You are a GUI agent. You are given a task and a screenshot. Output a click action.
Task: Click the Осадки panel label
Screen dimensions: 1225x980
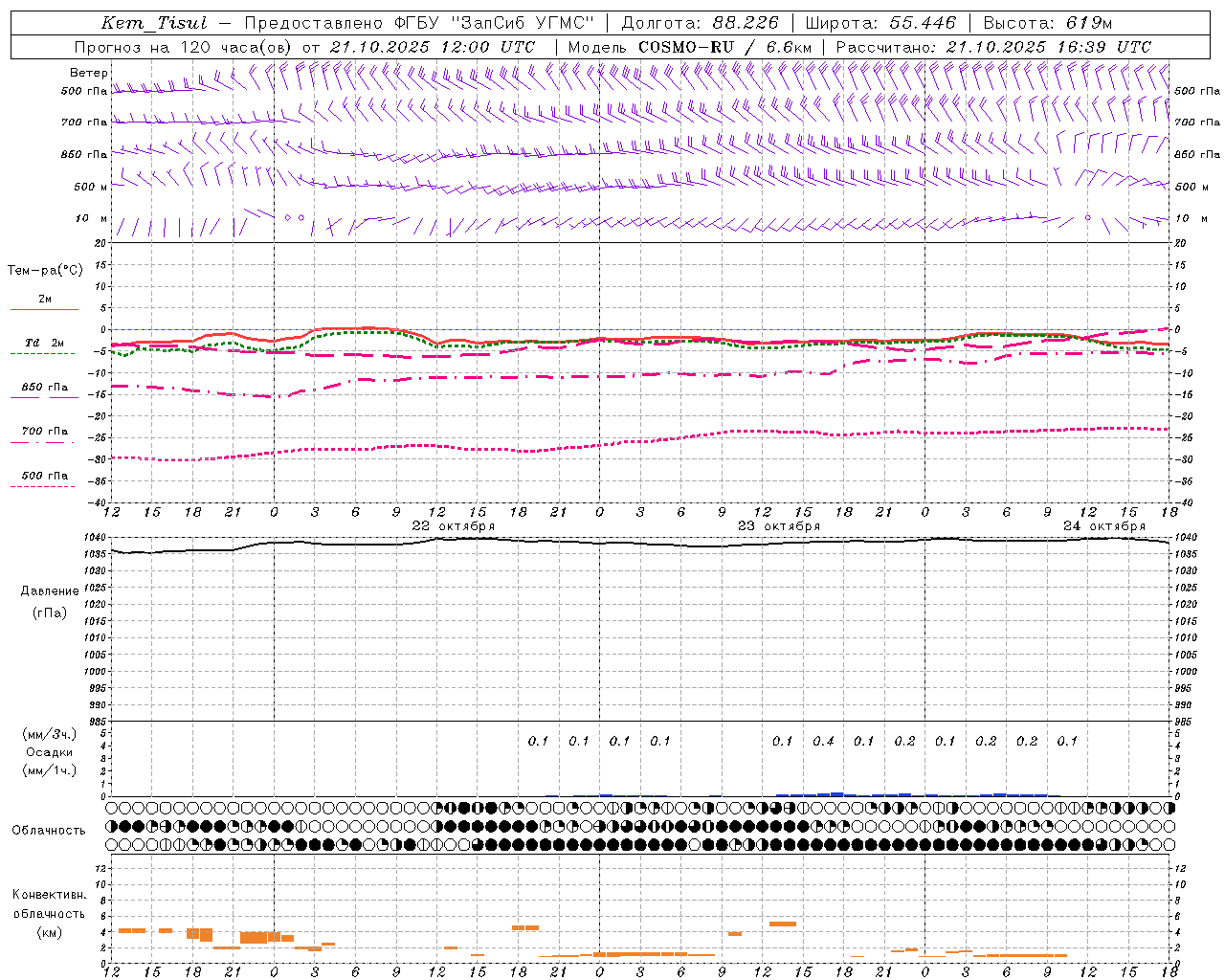(50, 752)
